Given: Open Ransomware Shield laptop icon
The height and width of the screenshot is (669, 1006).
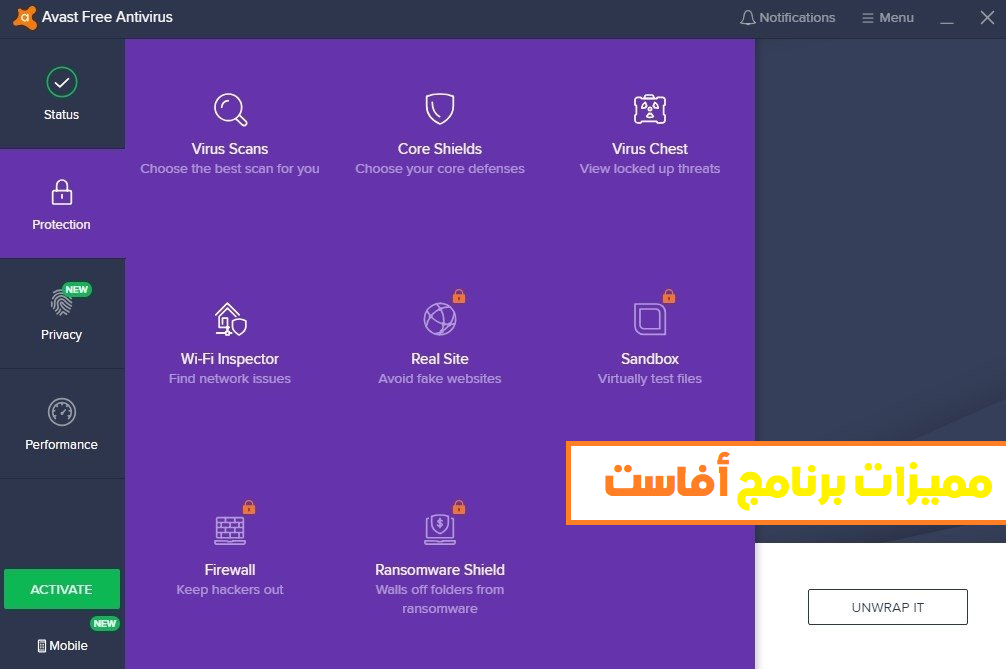Looking at the screenshot, I should [439, 530].
